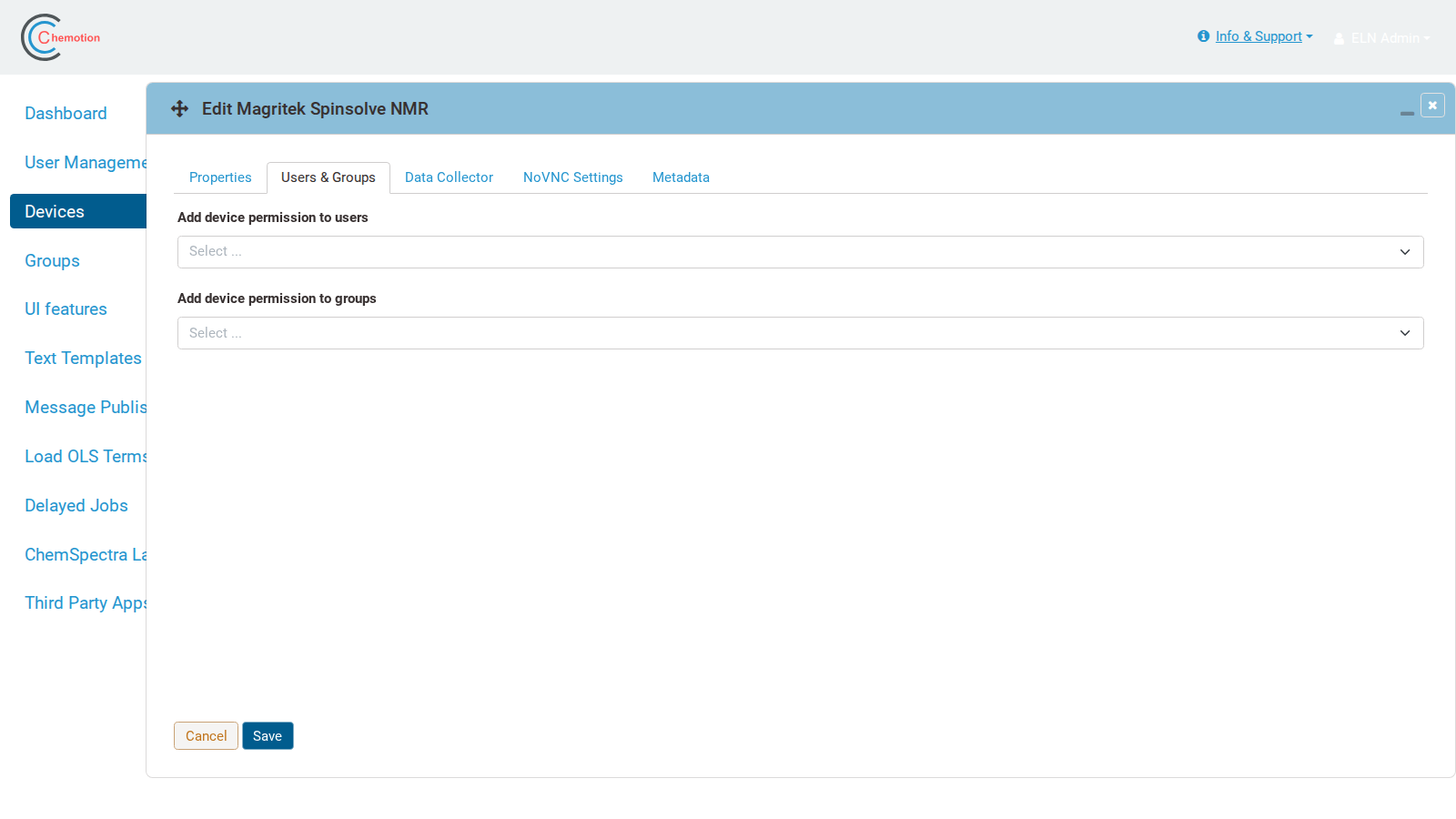The image size is (1456, 819).
Task: Click the 'Edit Magritek Spinsolve NMR' dialog title
Action: (315, 109)
